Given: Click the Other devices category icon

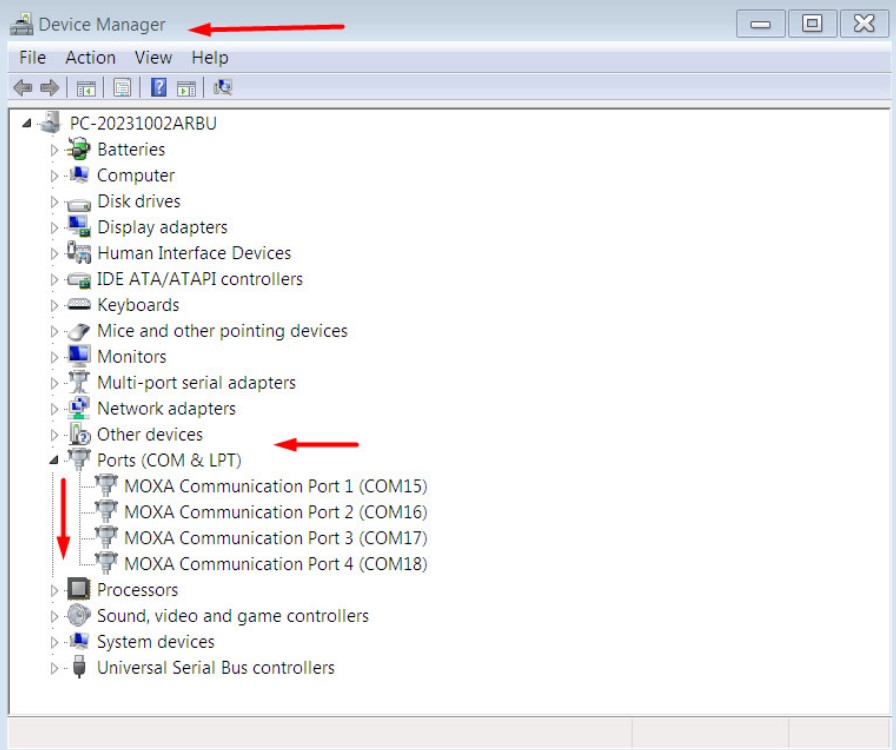Looking at the screenshot, I should (x=79, y=433).
